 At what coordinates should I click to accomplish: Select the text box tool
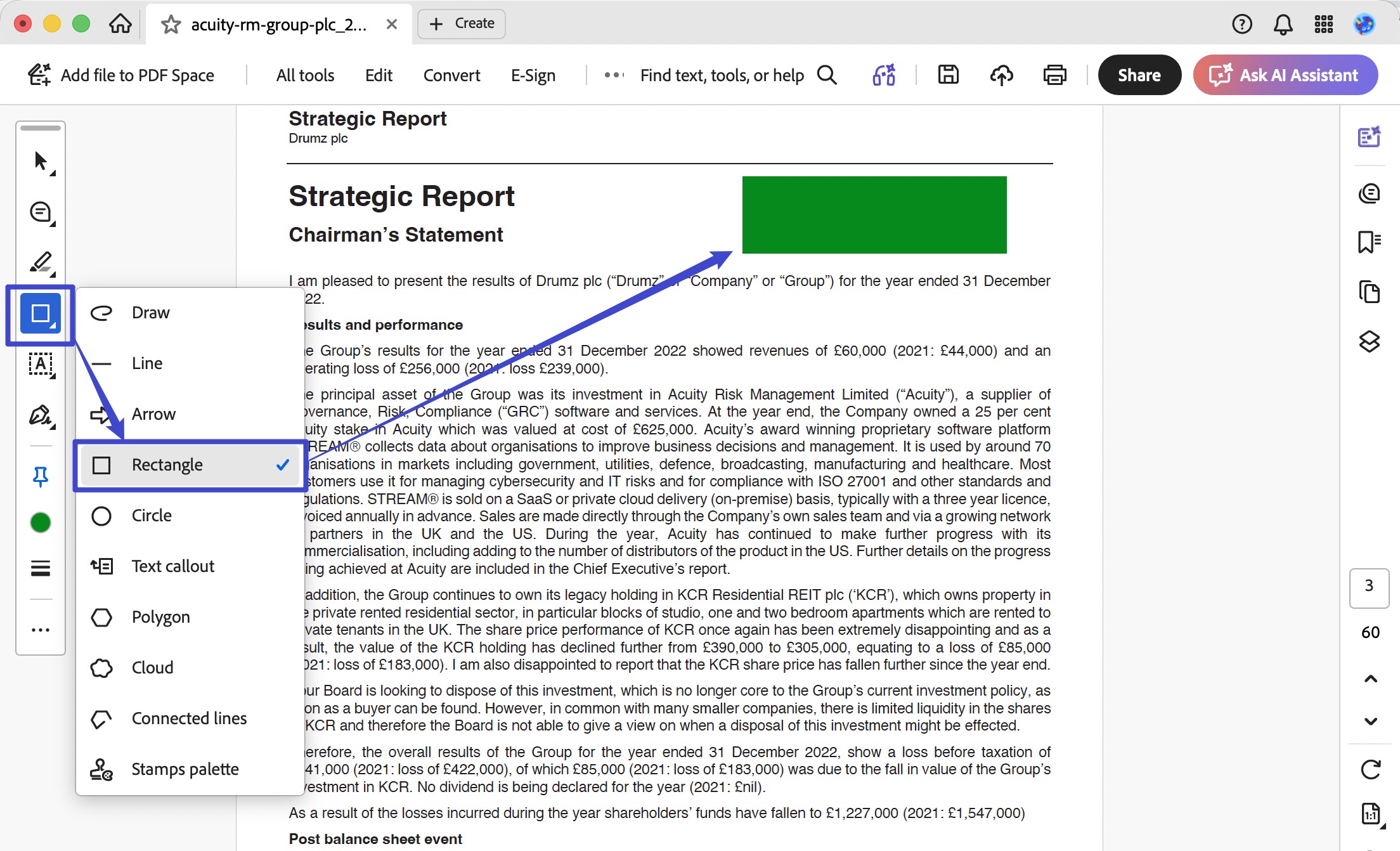tap(41, 364)
